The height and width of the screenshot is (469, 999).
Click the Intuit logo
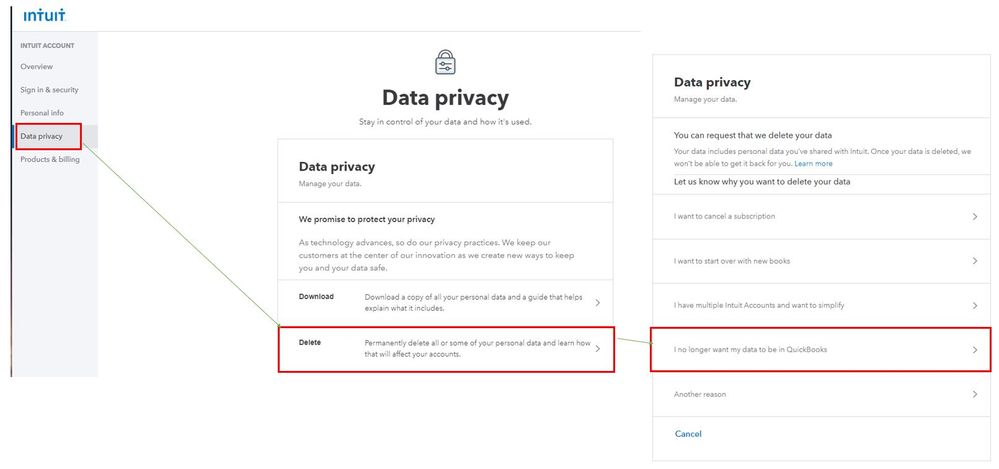coord(45,14)
